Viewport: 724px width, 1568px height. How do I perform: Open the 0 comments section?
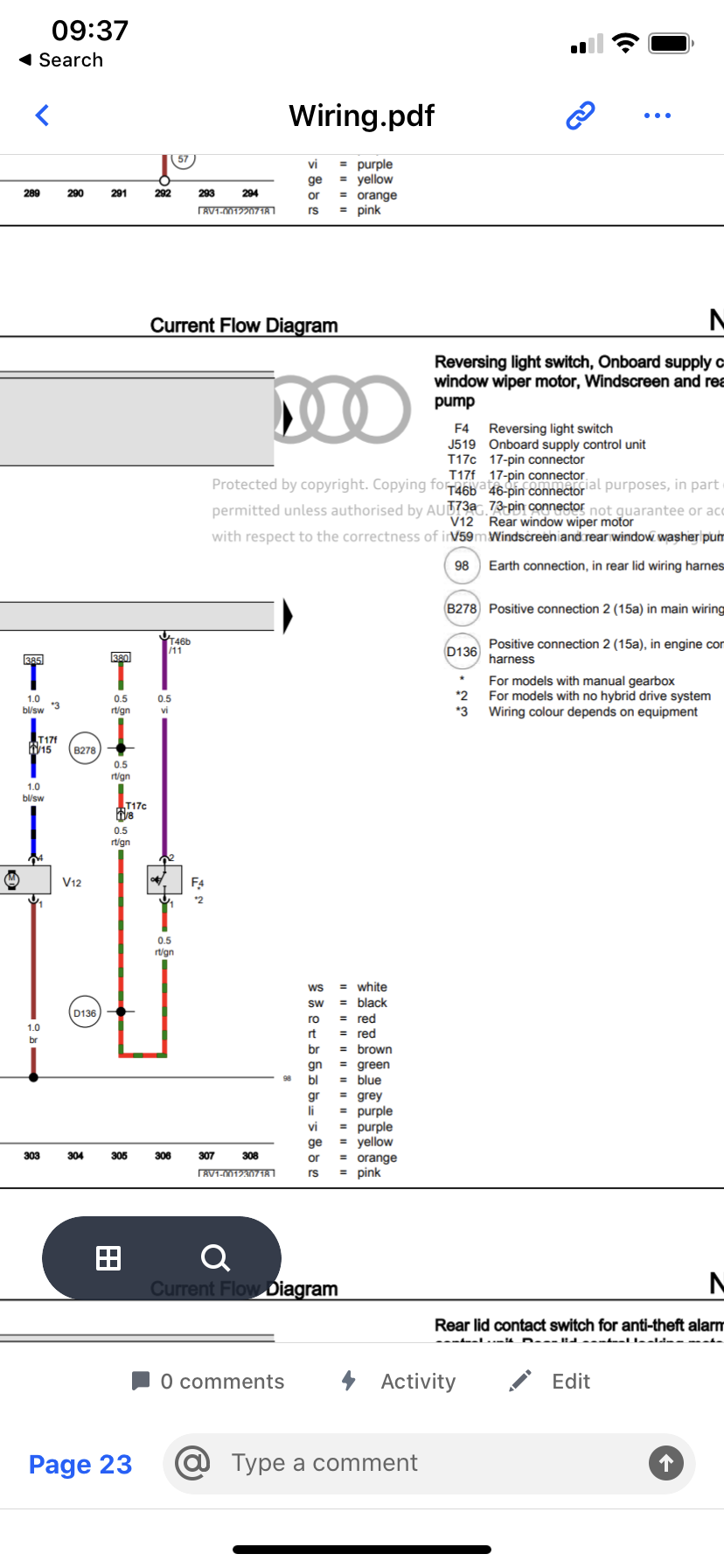click(208, 1381)
